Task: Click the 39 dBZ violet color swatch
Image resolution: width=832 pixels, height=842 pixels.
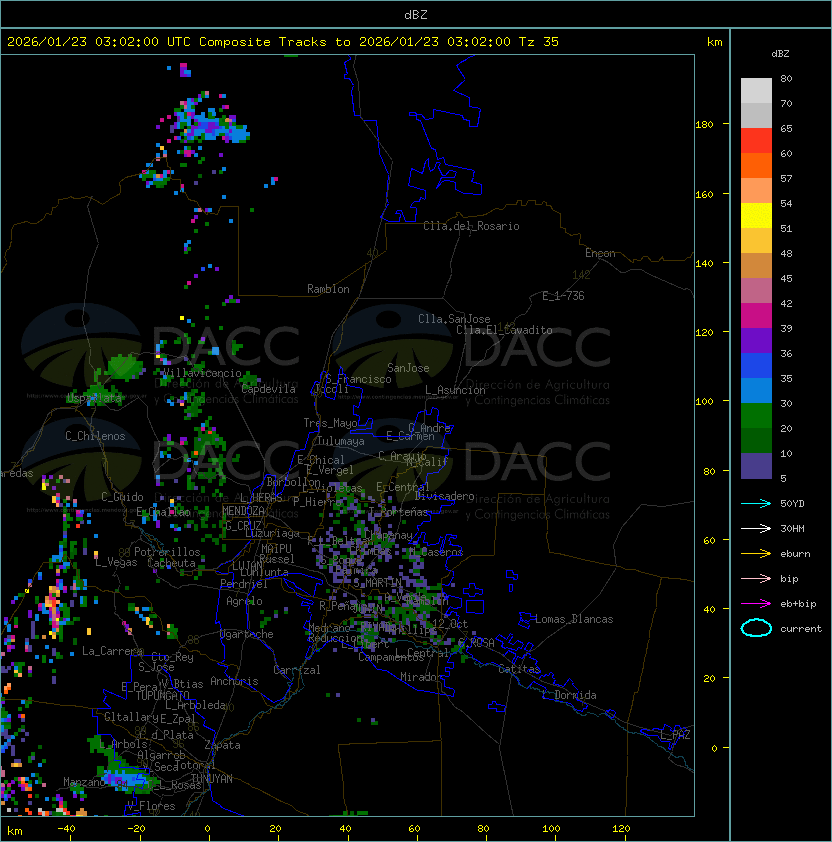Action: coord(756,340)
